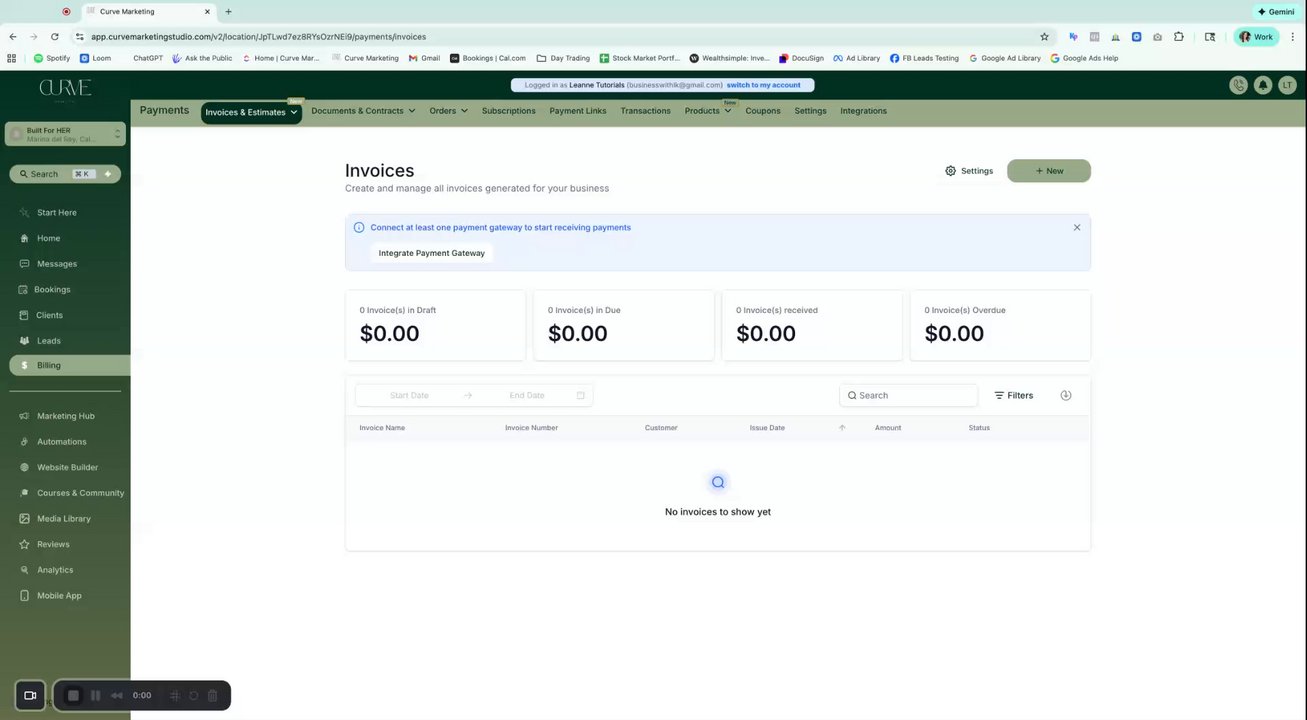Go to Automations in sidebar
The width and height of the screenshot is (1307, 720).
61,442
